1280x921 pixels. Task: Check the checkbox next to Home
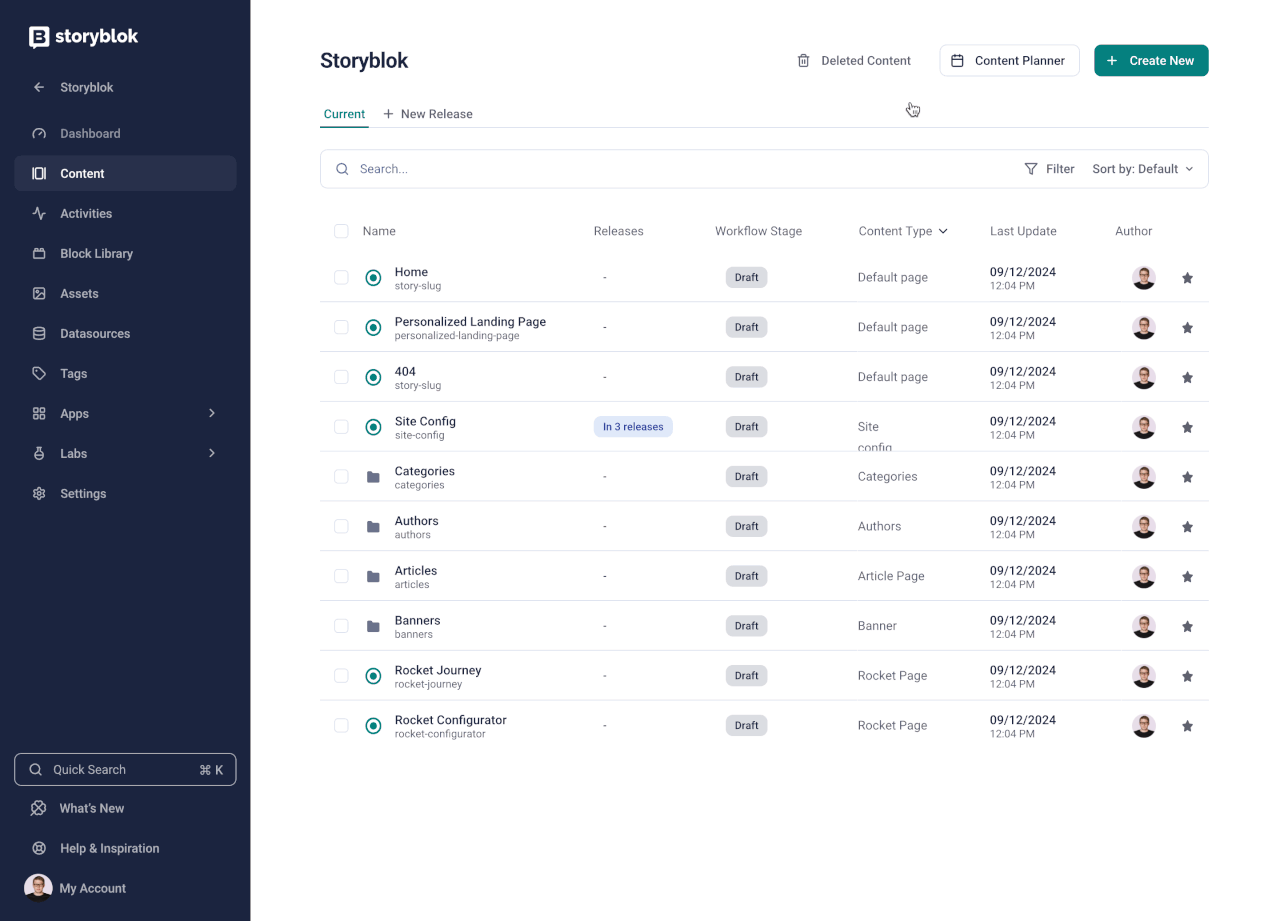(x=341, y=277)
